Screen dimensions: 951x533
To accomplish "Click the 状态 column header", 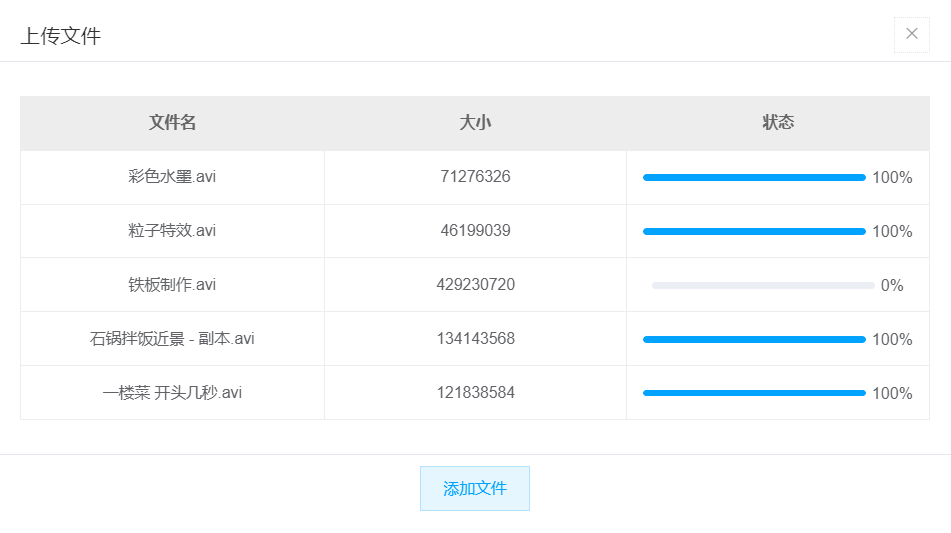I will click(x=778, y=123).
